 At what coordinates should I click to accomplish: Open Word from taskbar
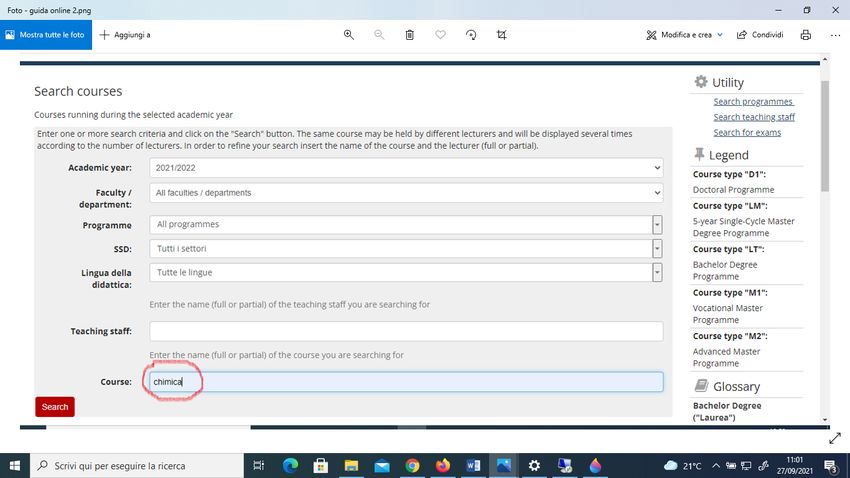tap(473, 466)
